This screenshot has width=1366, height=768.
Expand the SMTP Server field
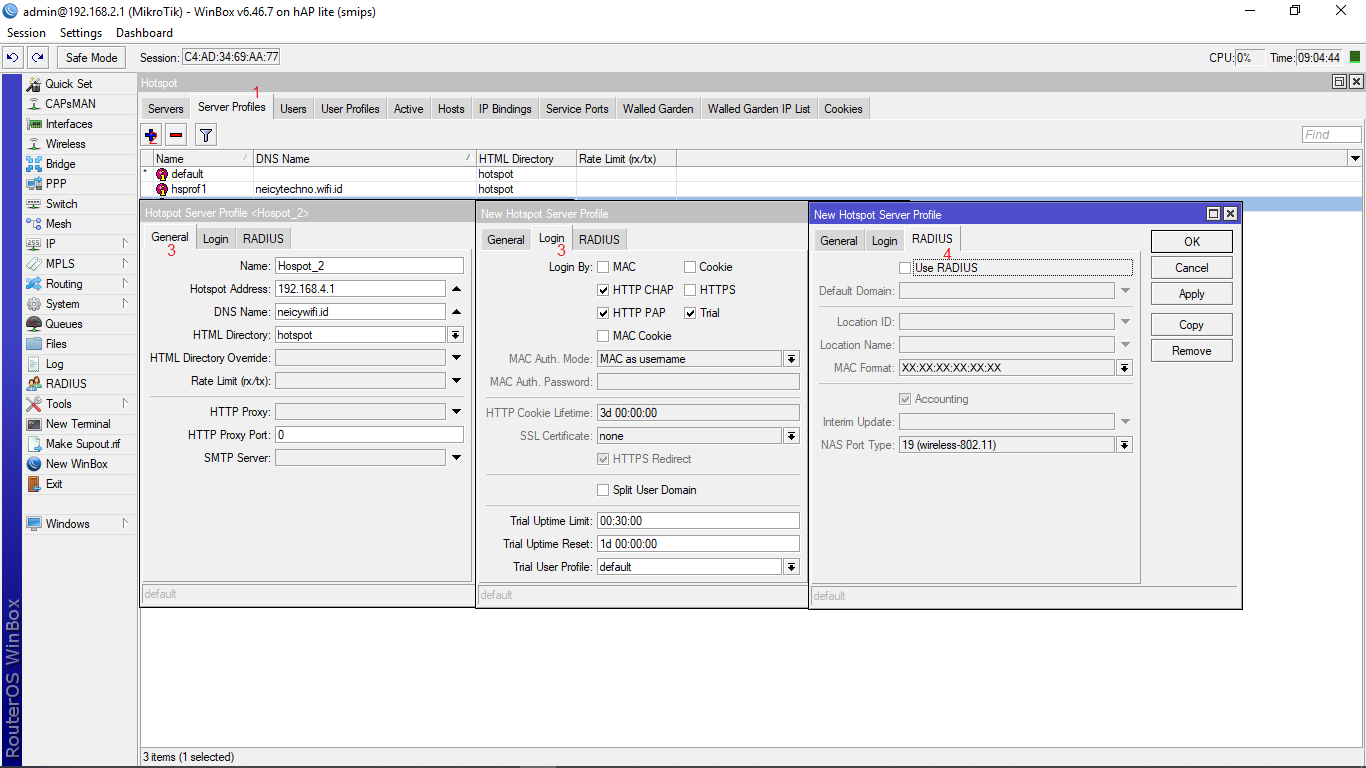(x=456, y=458)
